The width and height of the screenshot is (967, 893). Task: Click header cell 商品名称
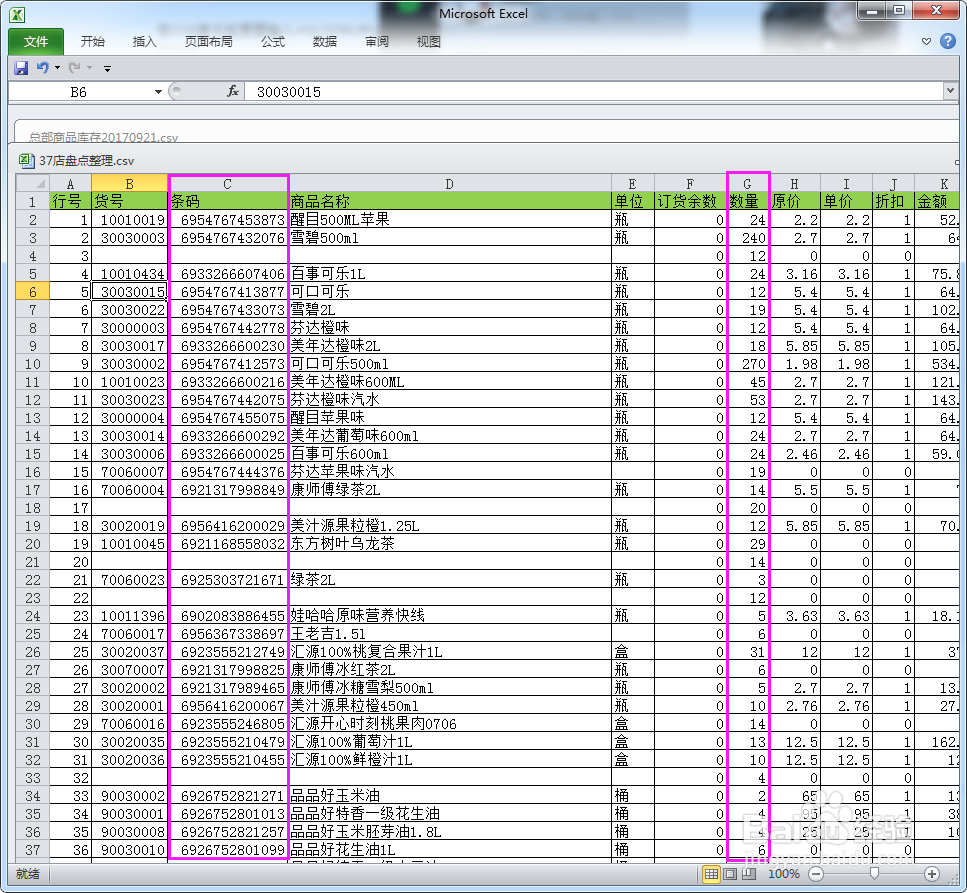pyautogui.click(x=450, y=201)
